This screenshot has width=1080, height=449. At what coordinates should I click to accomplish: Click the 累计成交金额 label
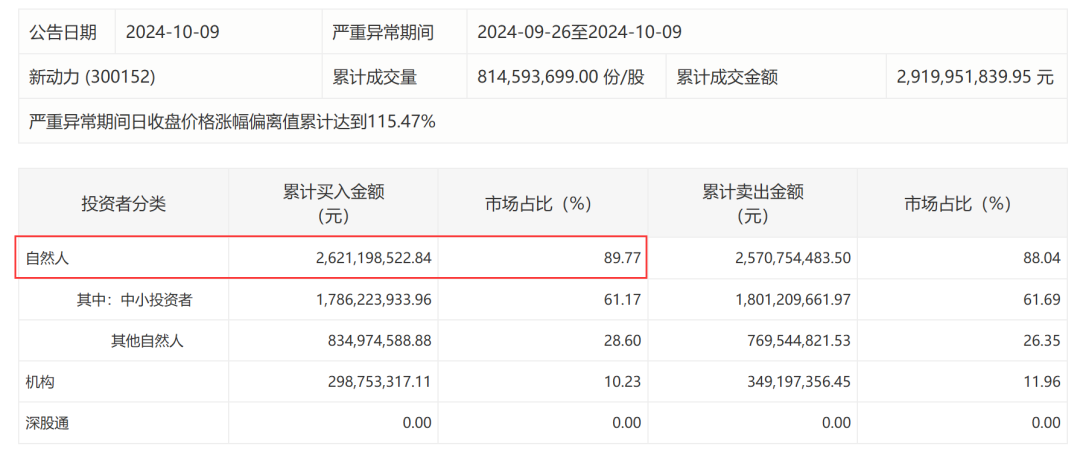pos(727,77)
